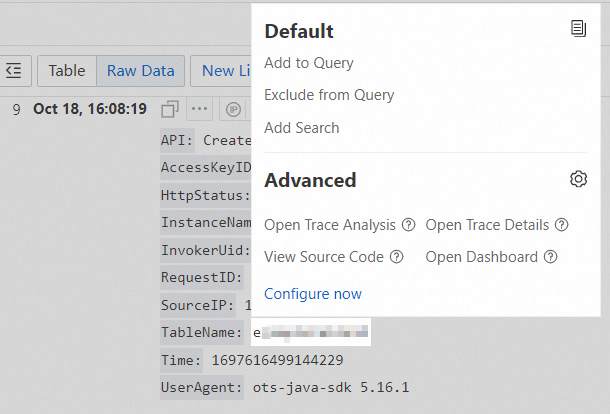Select Add to Query menu option
The width and height of the screenshot is (610, 414).
tap(309, 63)
